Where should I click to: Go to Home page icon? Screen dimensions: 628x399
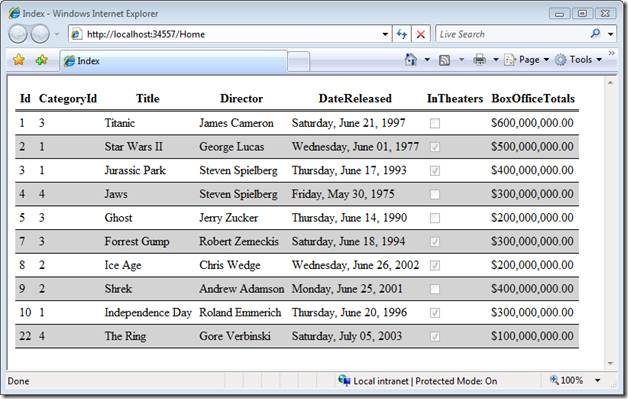coord(411,60)
